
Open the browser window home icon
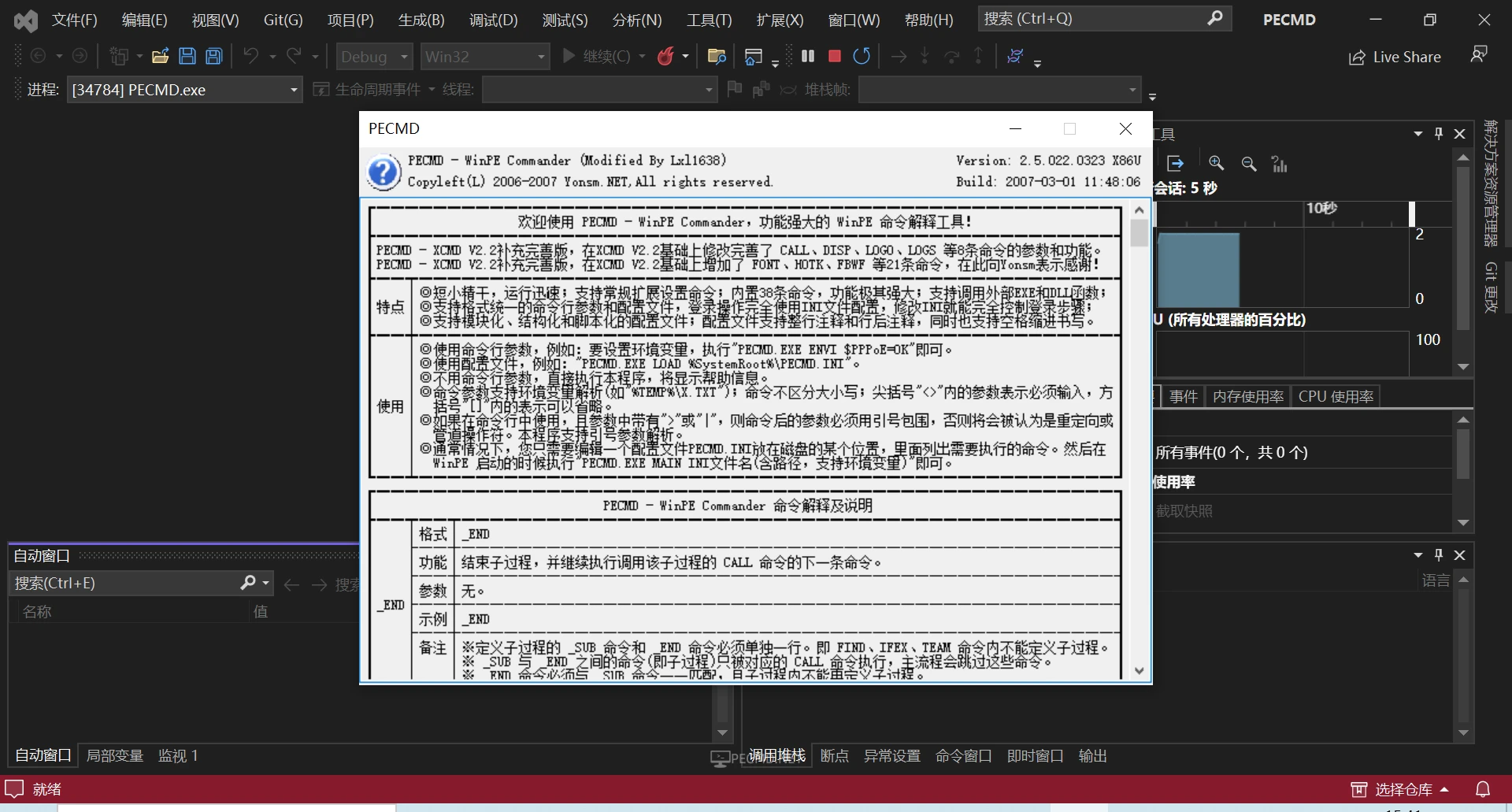pos(753,56)
